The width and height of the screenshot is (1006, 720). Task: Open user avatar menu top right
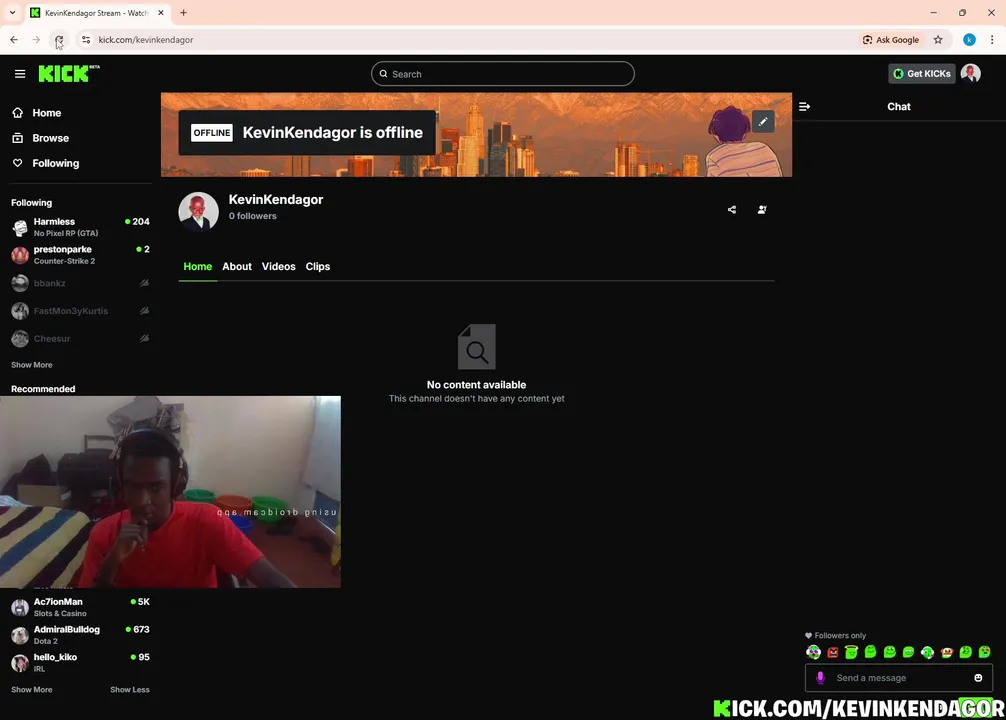971,74
